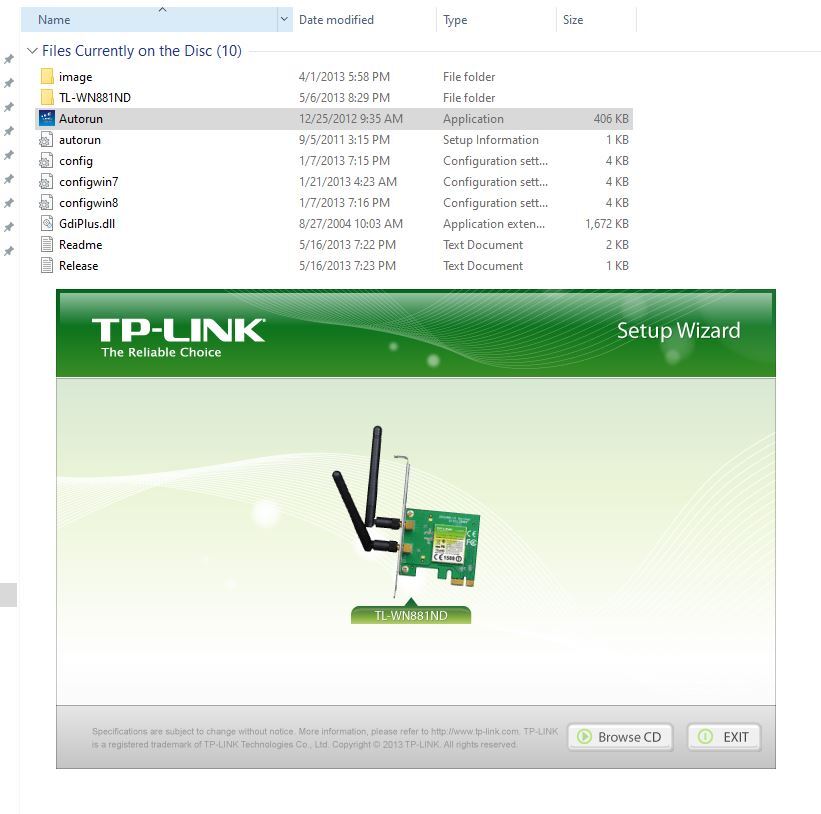Click the Browse CD button
Screen dimensions: 821x814
pos(620,737)
